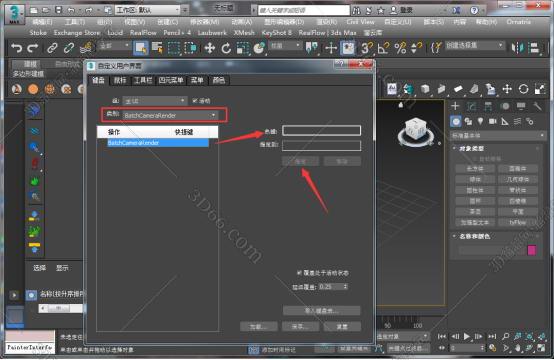Open the Hierarchy command panel tab
The image size is (554, 360).
click(488, 106)
